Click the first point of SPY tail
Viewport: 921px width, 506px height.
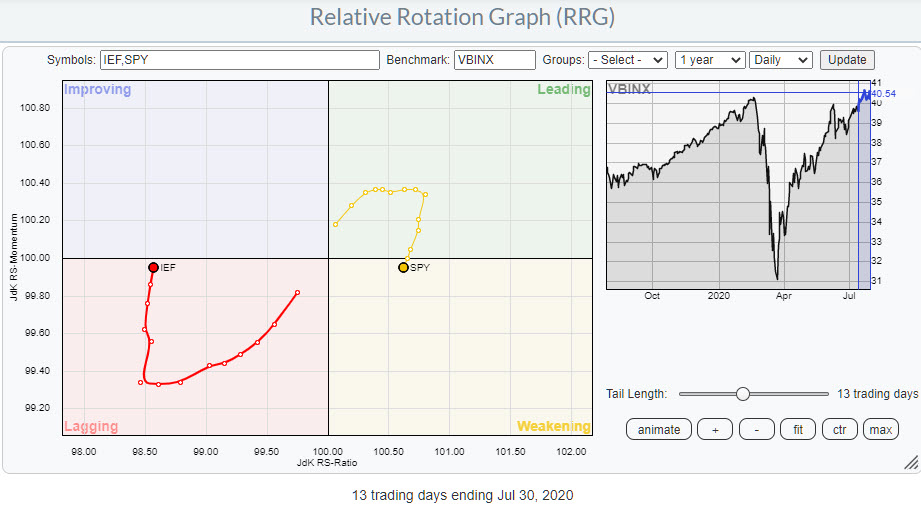(335, 224)
